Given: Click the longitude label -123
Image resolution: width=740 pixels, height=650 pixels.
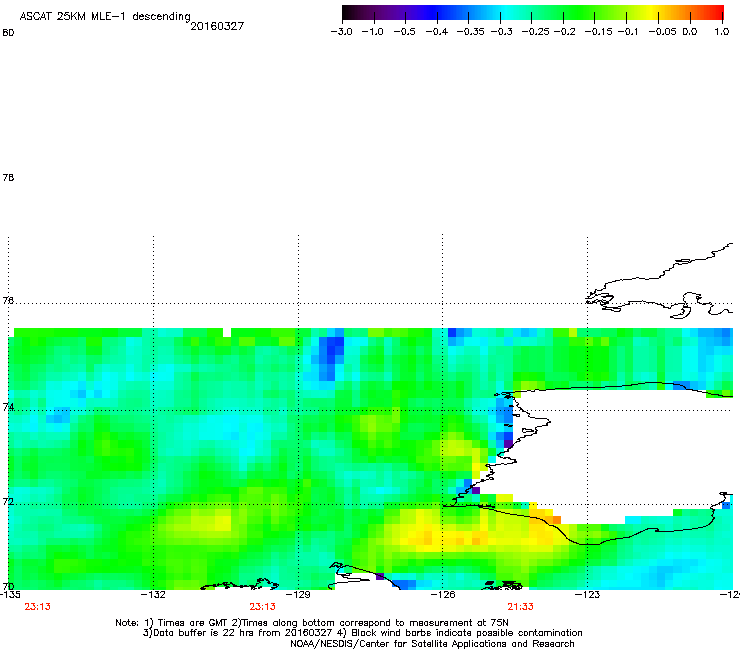Looking at the screenshot, I should pyautogui.click(x=587, y=594).
